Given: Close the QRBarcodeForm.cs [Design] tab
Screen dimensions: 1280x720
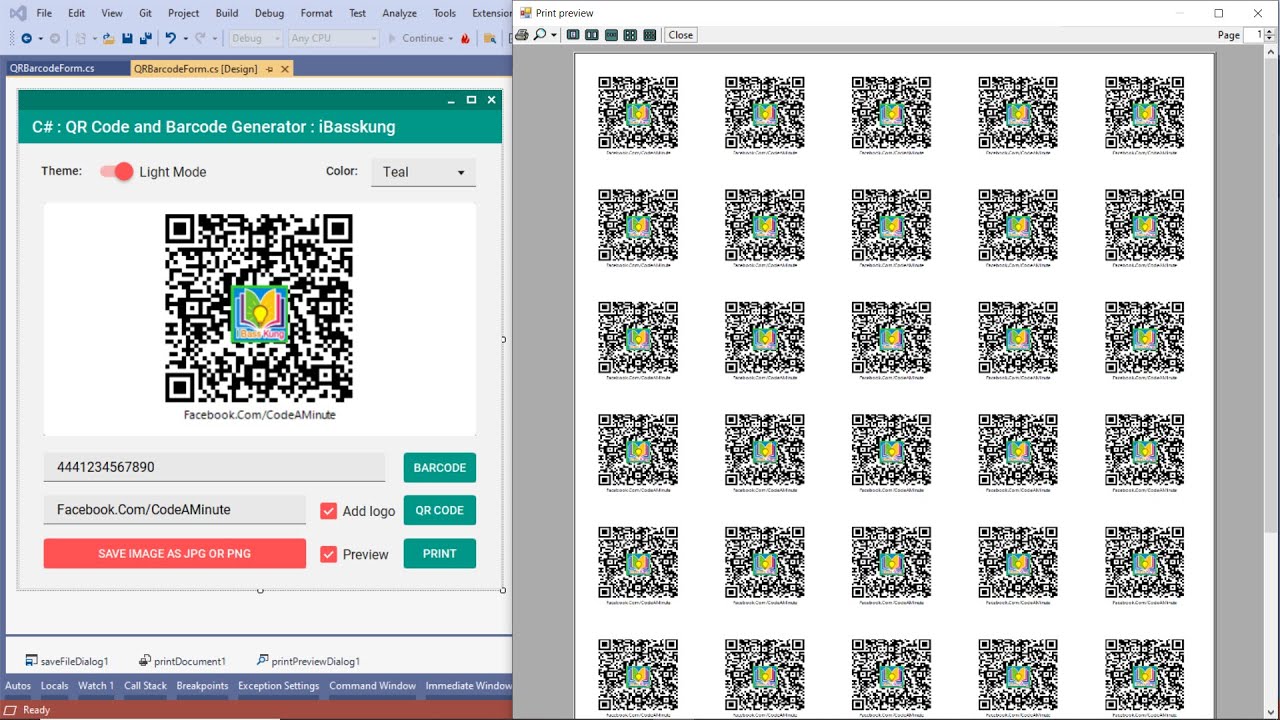Looking at the screenshot, I should click(285, 69).
